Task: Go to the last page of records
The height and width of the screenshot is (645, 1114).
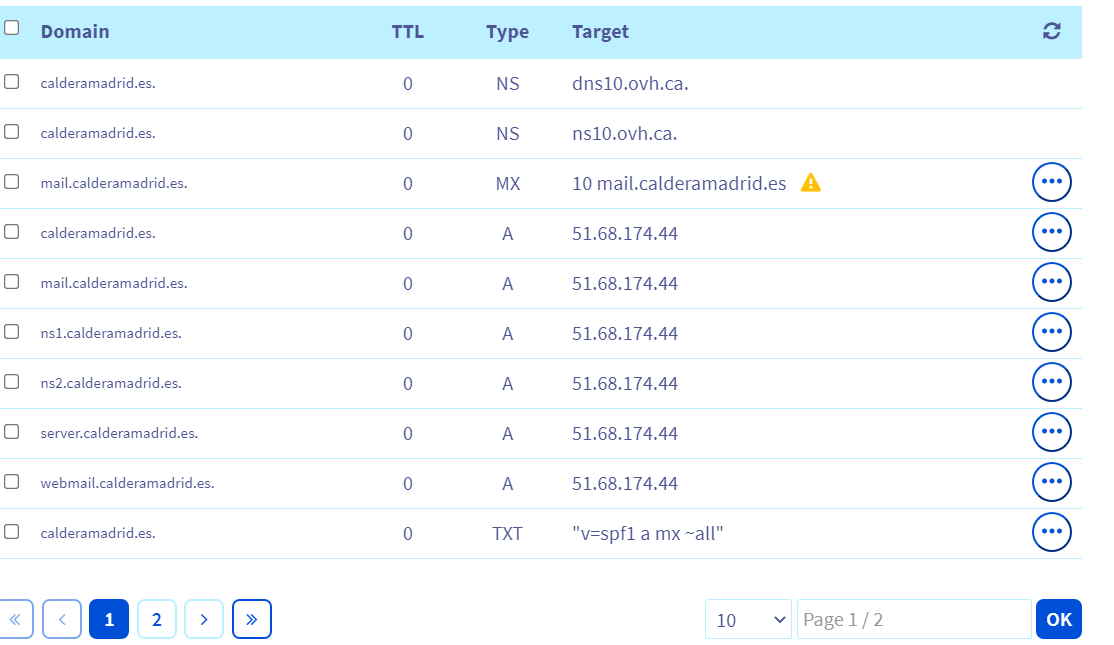Action: [251, 619]
